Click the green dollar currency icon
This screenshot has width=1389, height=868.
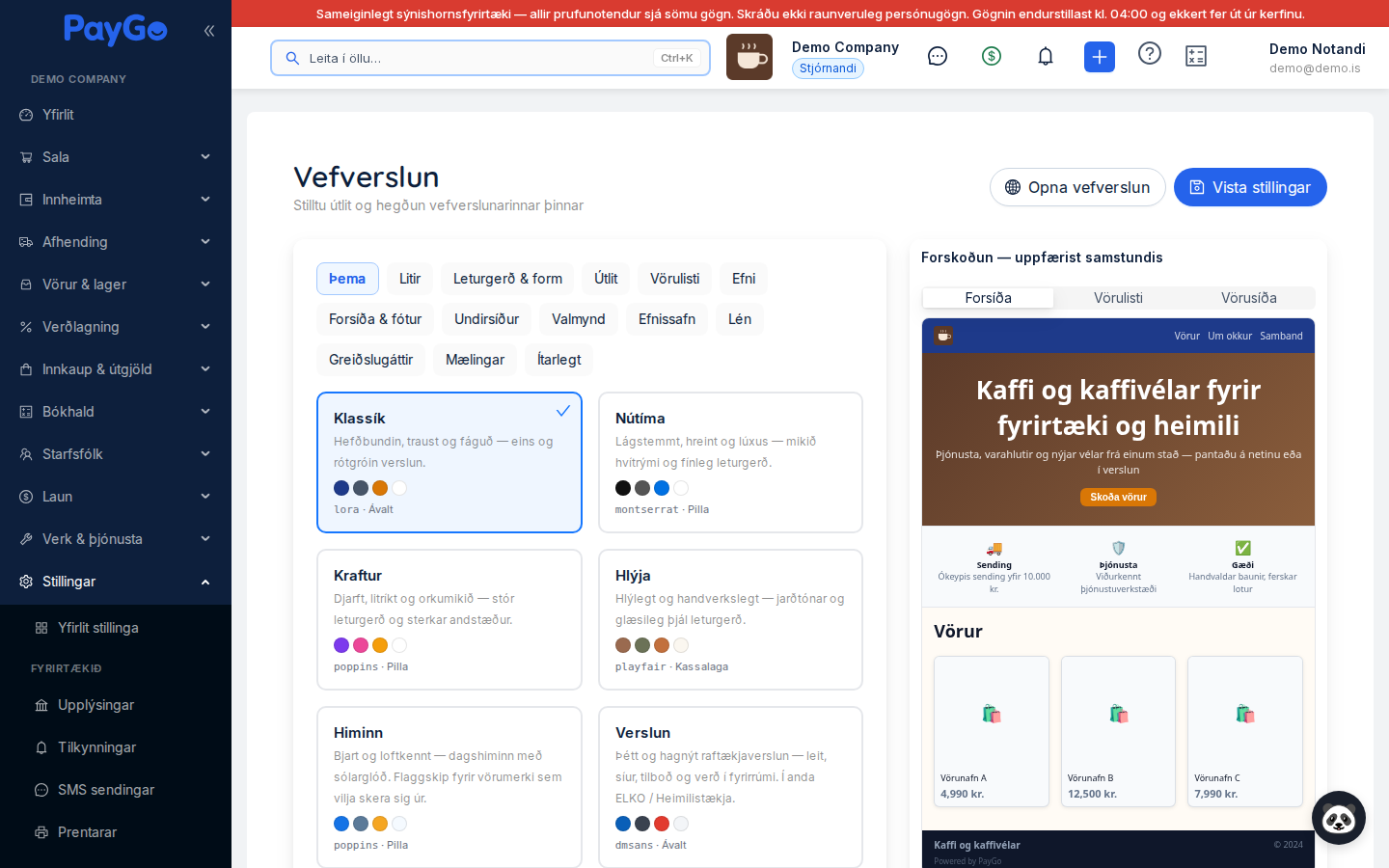pos(992,56)
